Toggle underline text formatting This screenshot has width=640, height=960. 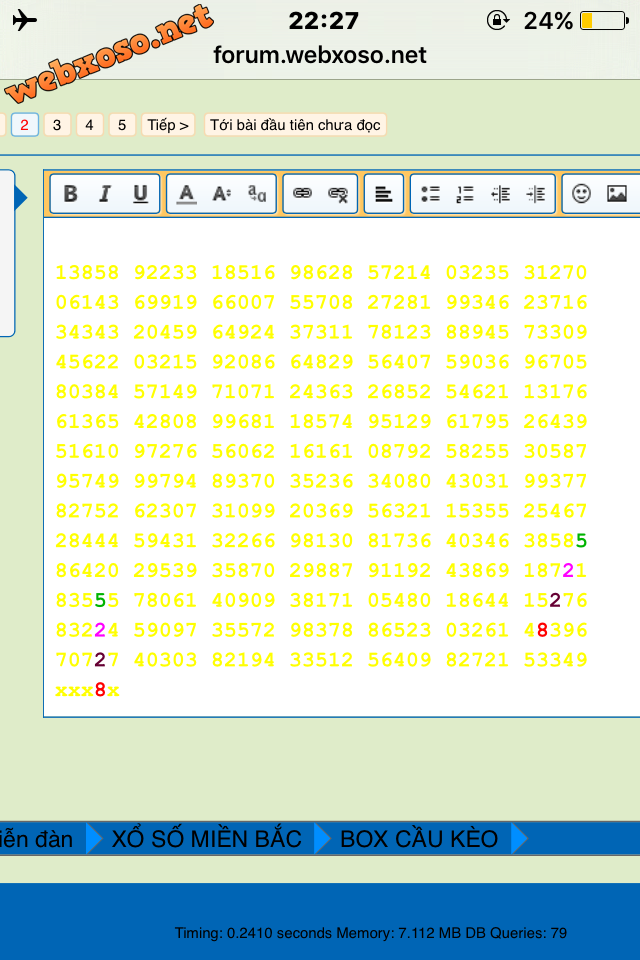coord(140,194)
